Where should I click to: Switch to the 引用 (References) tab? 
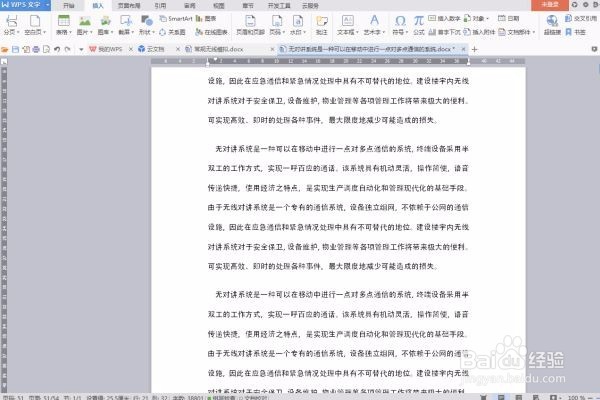[160, 6]
